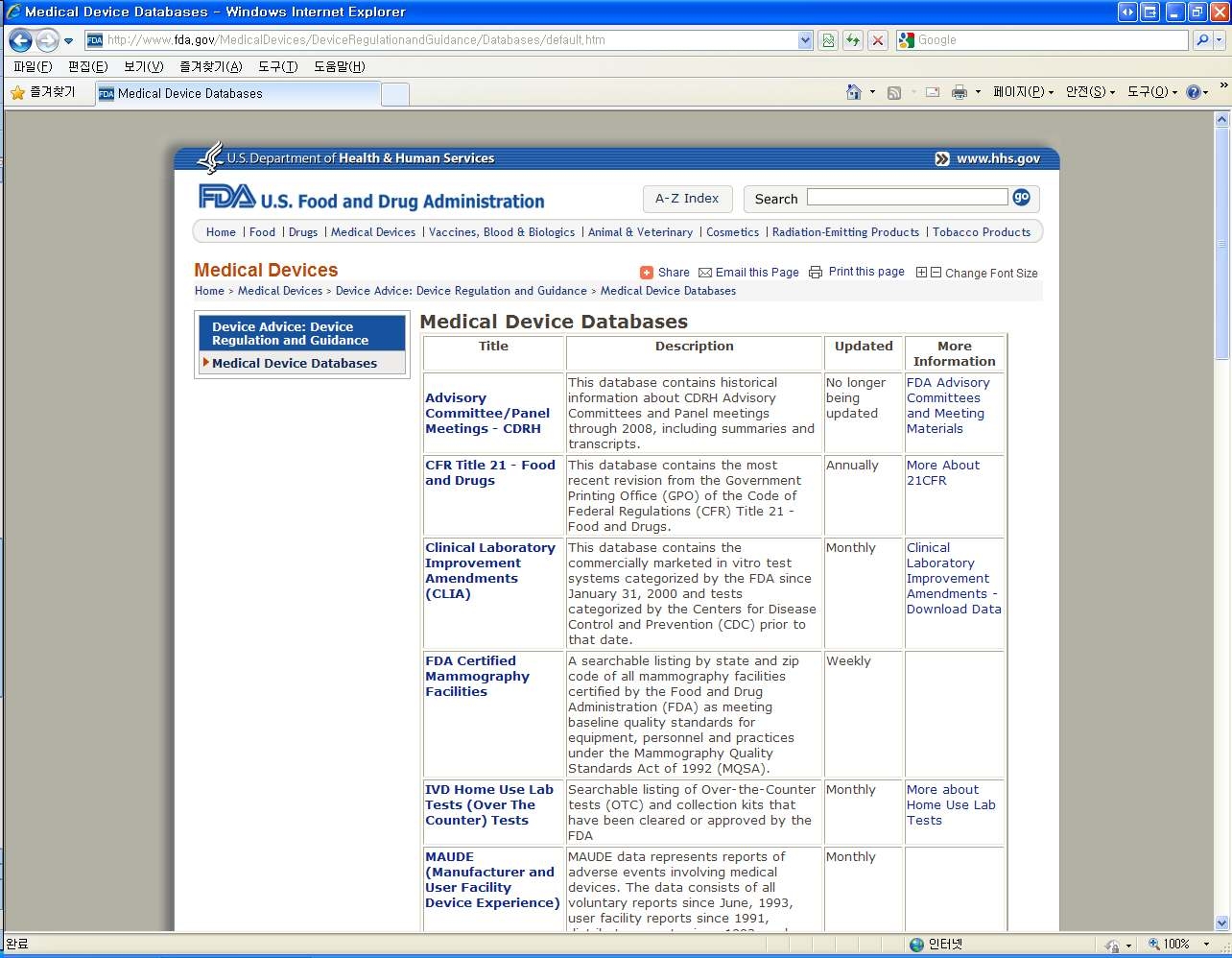Go back with the browser Back arrow
This screenshot has height=958, width=1232.
[x=20, y=40]
